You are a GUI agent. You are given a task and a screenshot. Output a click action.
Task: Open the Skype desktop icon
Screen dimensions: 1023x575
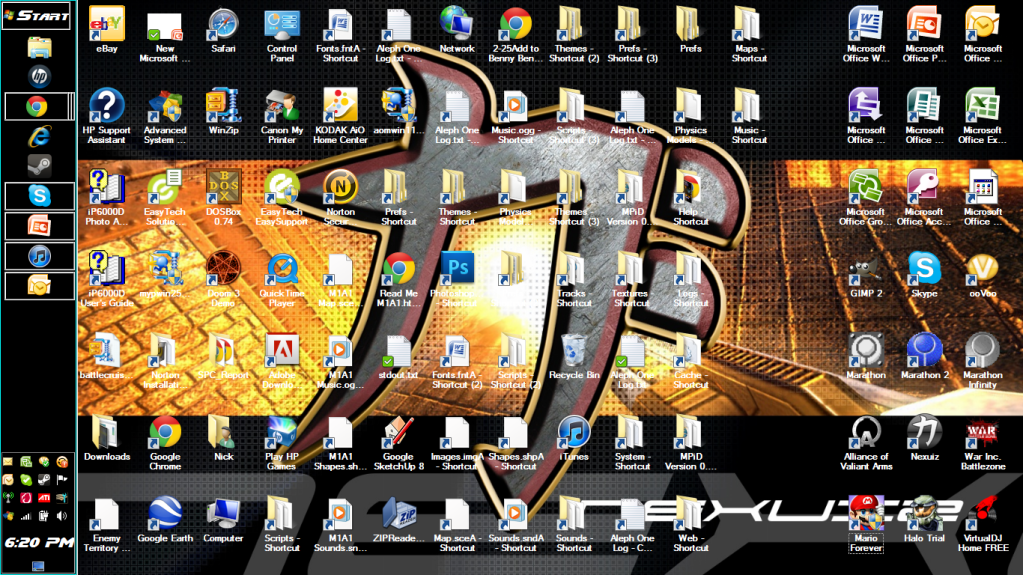point(924,275)
